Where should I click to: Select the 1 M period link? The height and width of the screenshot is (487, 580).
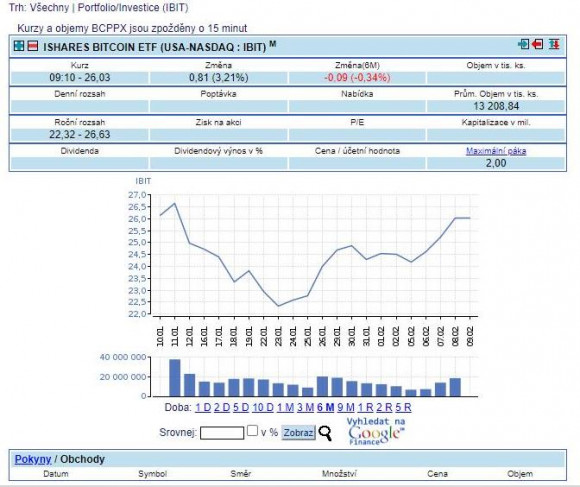click(x=285, y=407)
